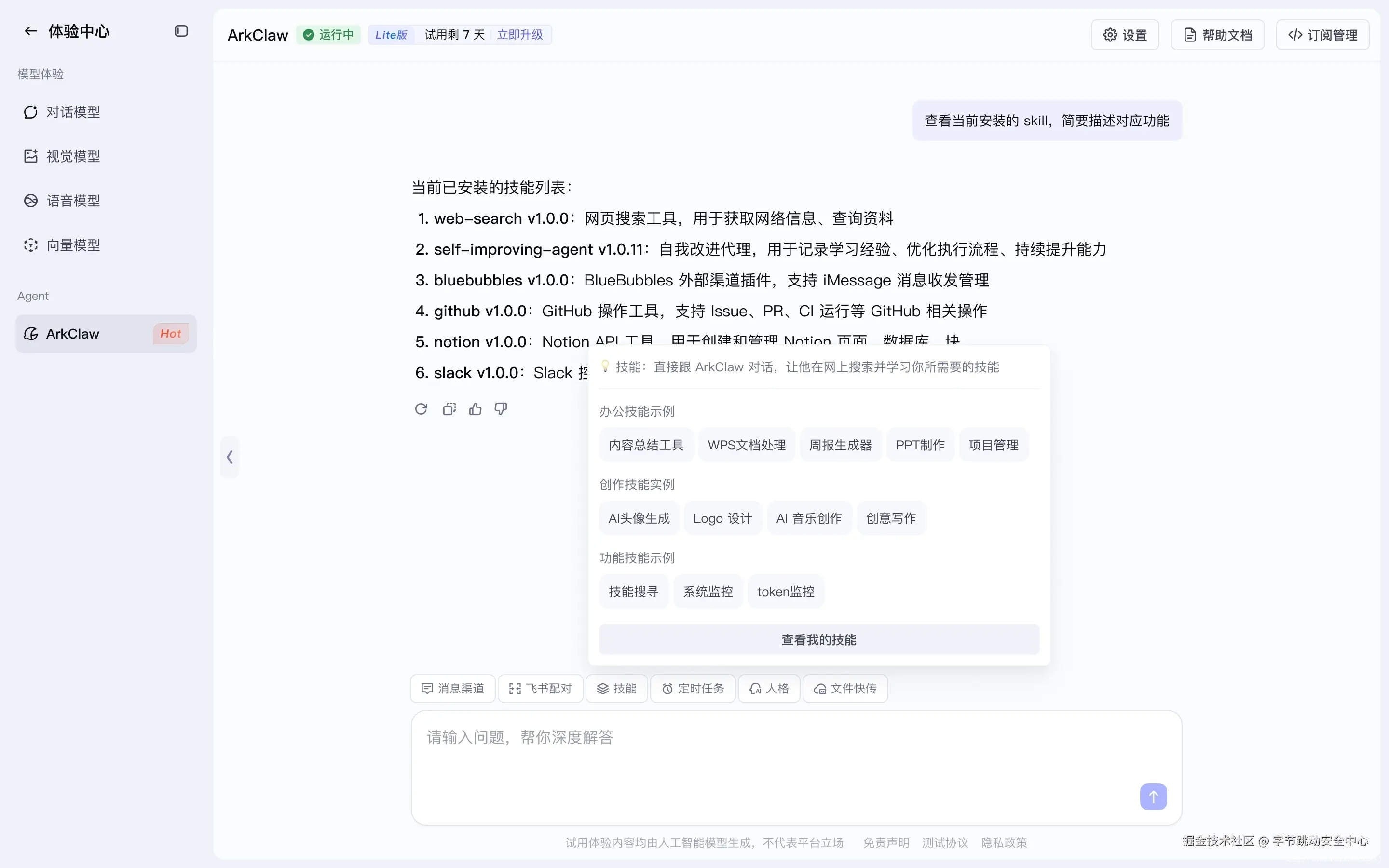Open the 帮助文档 help docs
Image resolution: width=1389 pixels, height=868 pixels.
click(x=1217, y=35)
